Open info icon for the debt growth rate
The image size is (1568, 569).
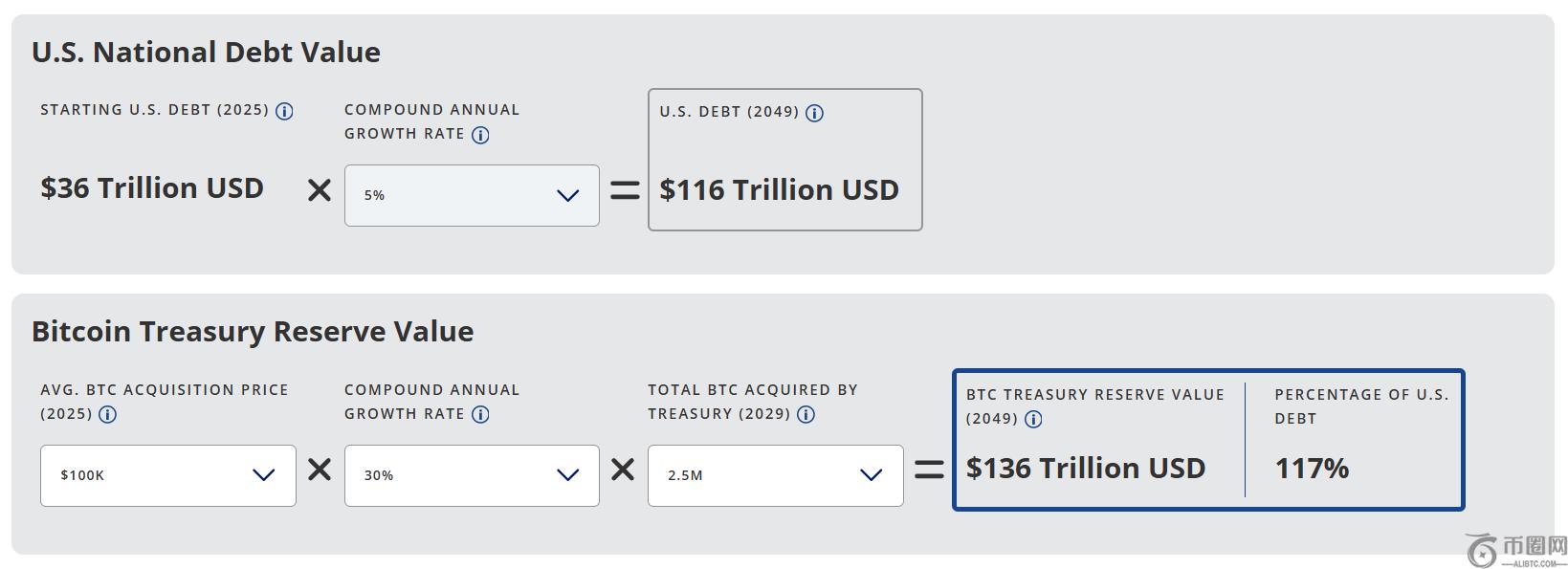[480, 135]
